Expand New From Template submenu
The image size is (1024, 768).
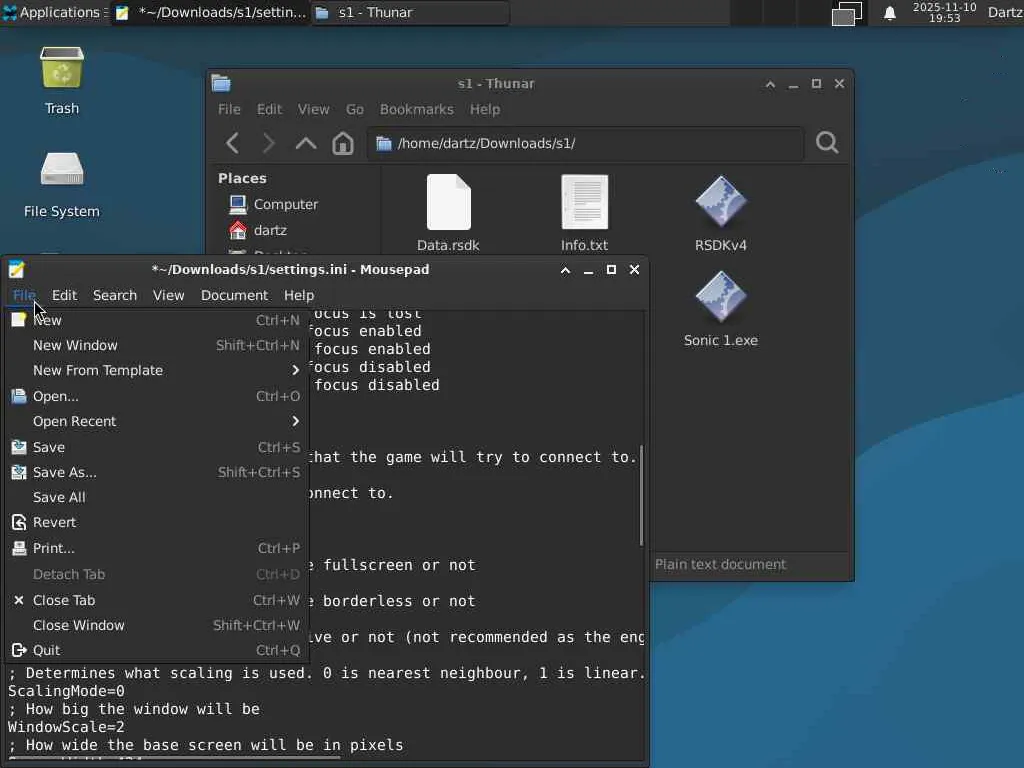tap(156, 370)
